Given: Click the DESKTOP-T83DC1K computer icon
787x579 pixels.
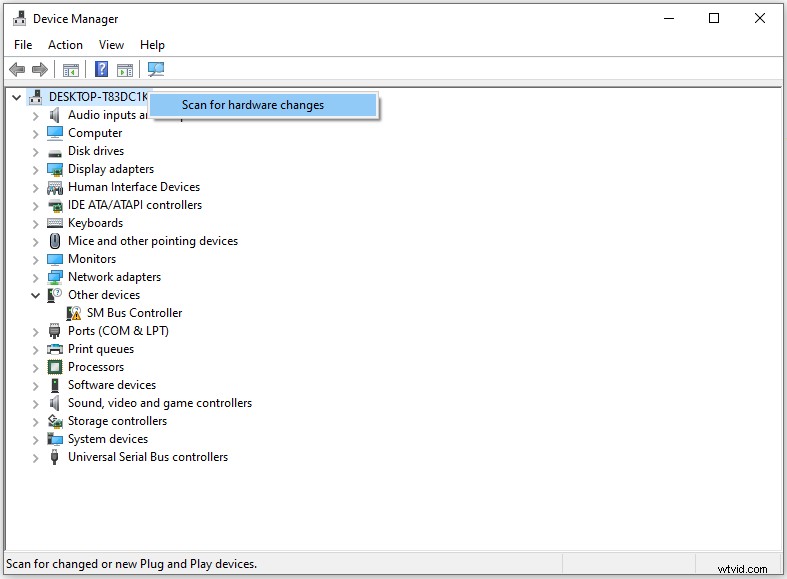Looking at the screenshot, I should coord(35,97).
